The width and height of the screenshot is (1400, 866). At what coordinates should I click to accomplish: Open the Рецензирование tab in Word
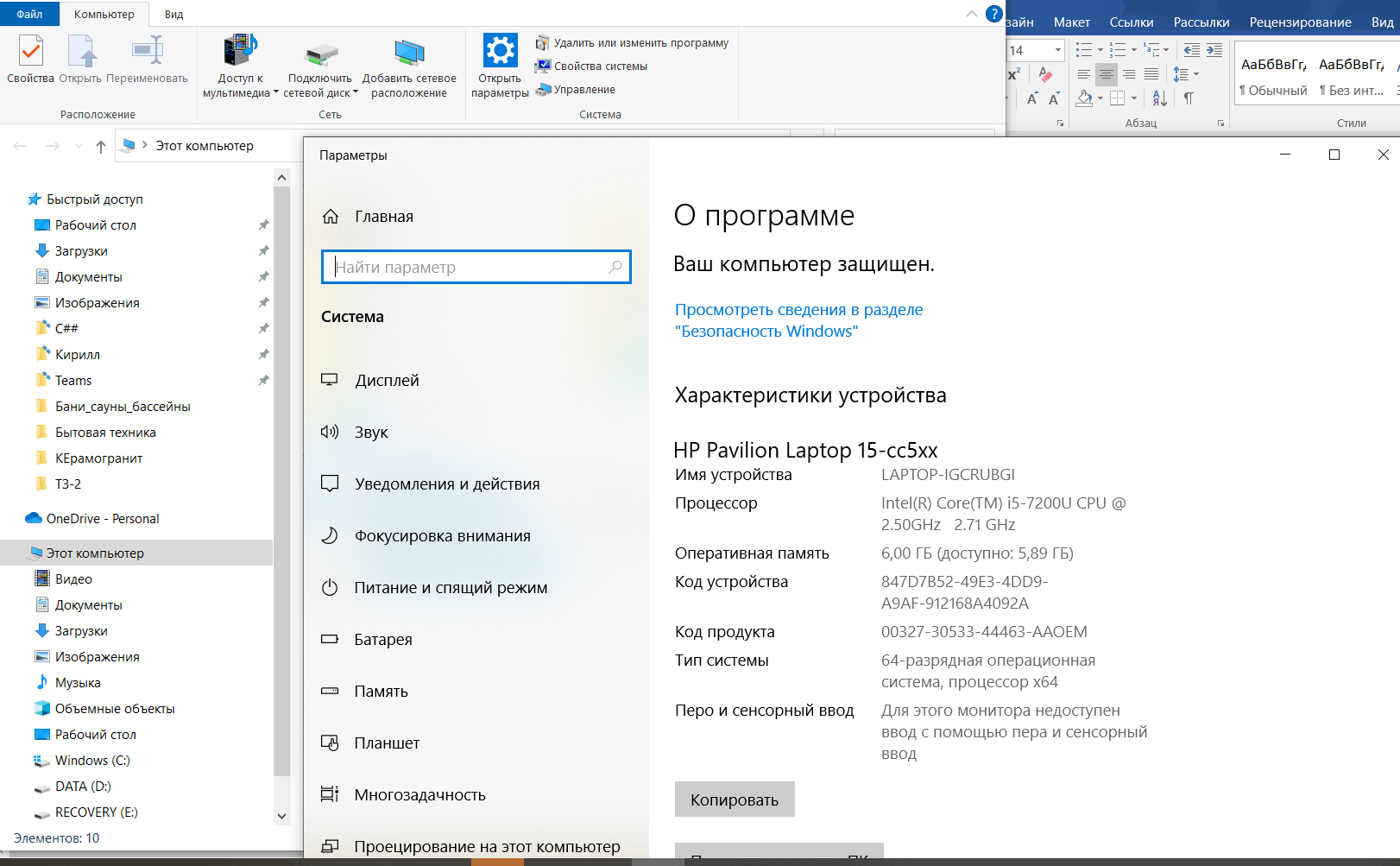pos(1301,22)
